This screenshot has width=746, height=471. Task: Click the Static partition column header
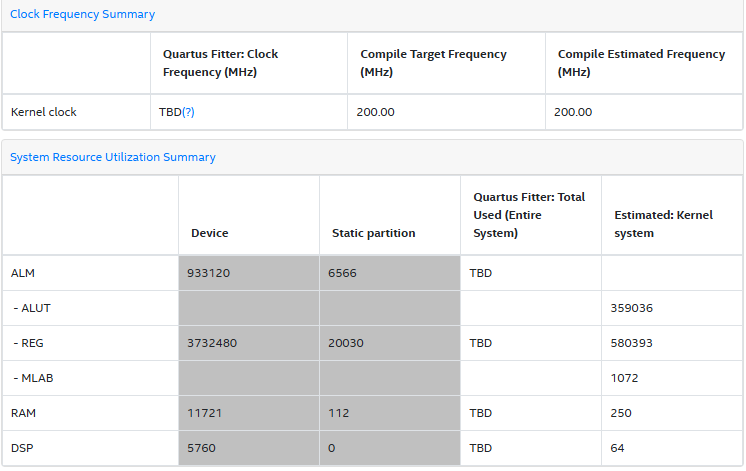pos(374,233)
